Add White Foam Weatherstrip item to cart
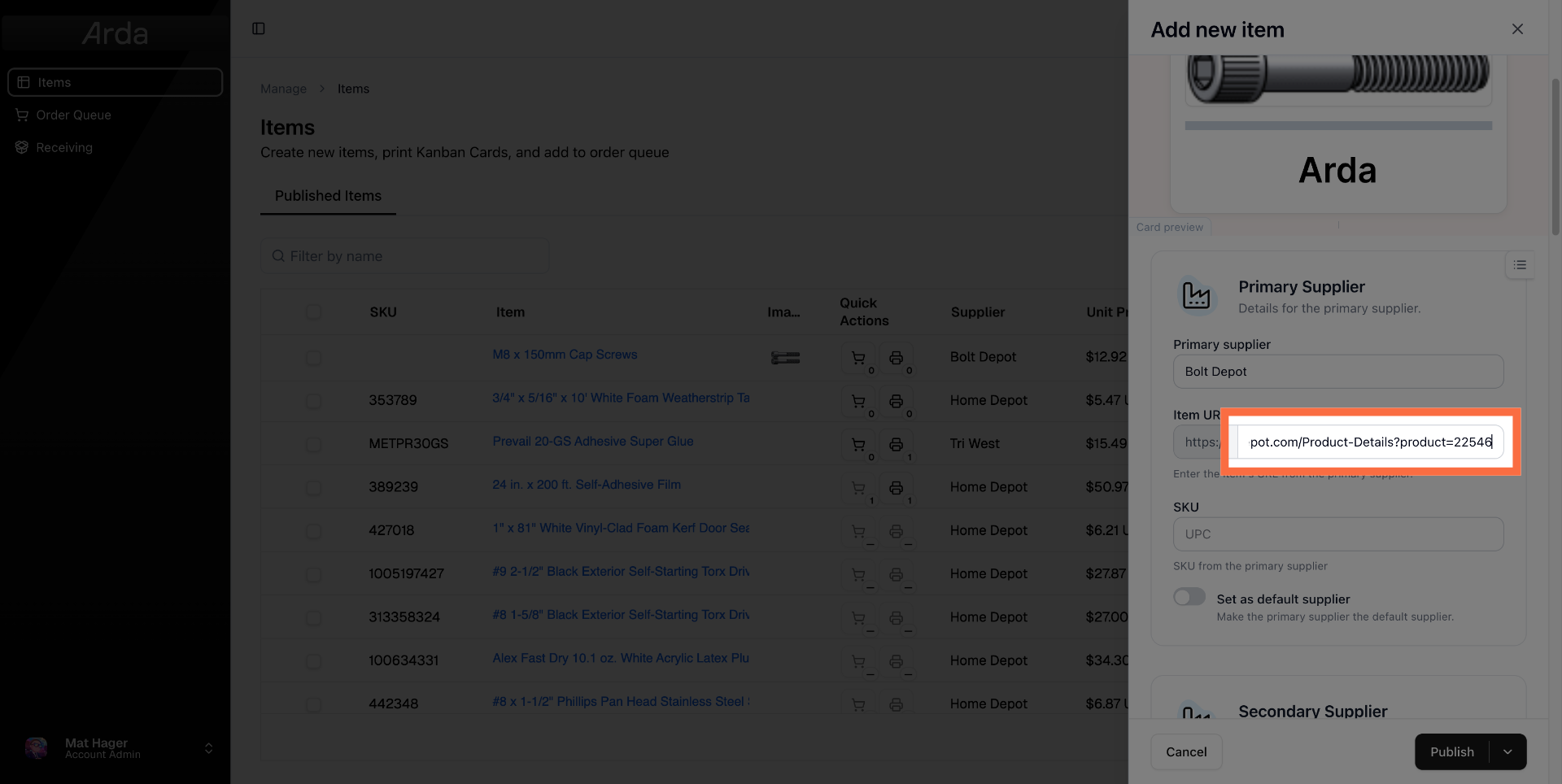 click(x=858, y=401)
